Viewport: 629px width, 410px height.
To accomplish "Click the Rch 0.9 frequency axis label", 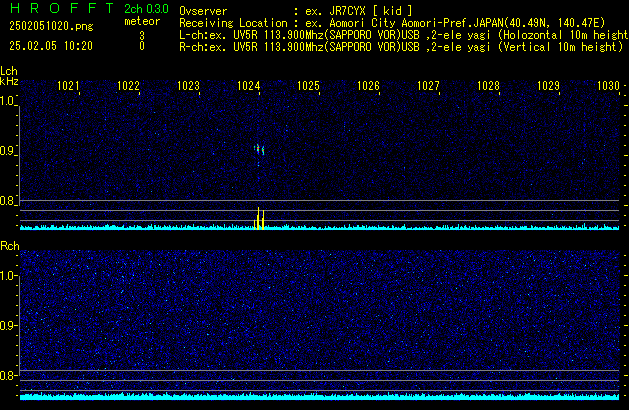I will tap(7, 325).
